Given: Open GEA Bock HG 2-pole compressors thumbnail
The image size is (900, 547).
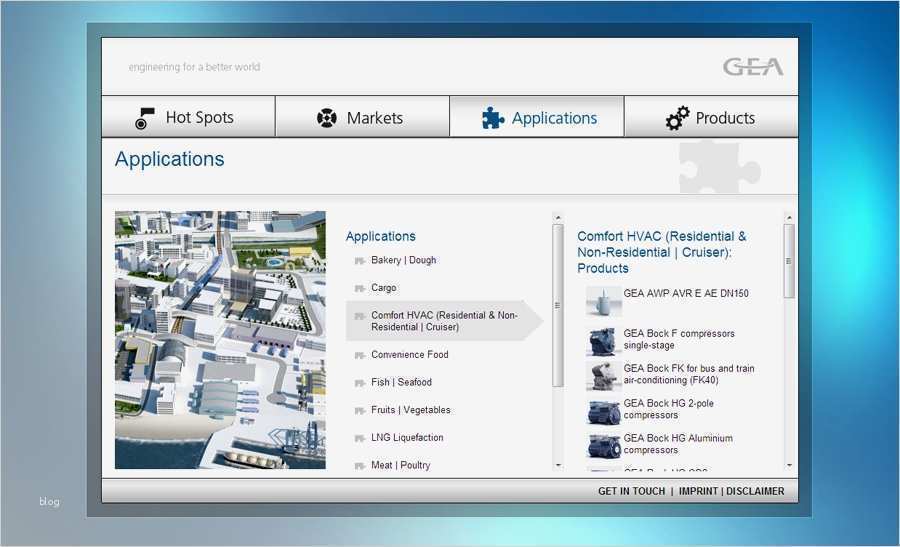Looking at the screenshot, I should 603,411.
